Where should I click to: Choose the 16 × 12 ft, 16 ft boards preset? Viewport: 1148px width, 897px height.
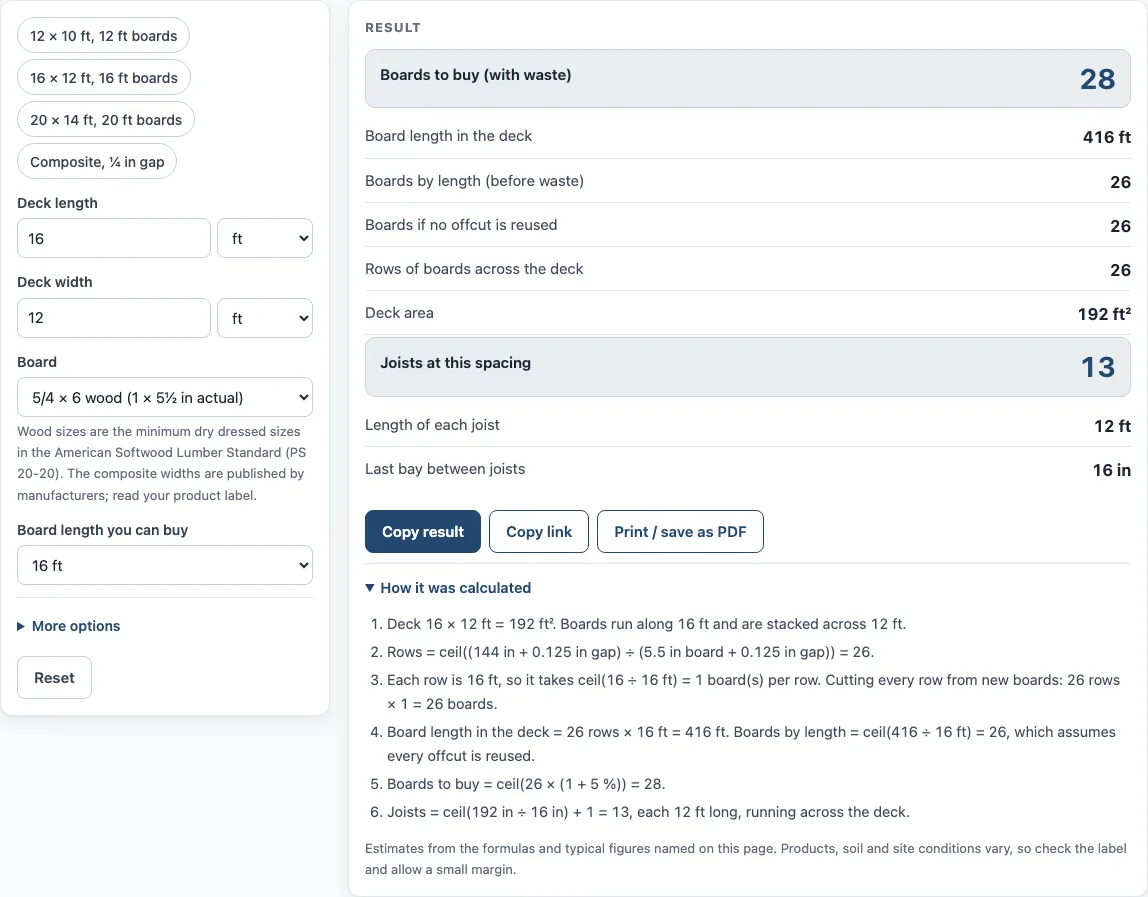pos(104,78)
